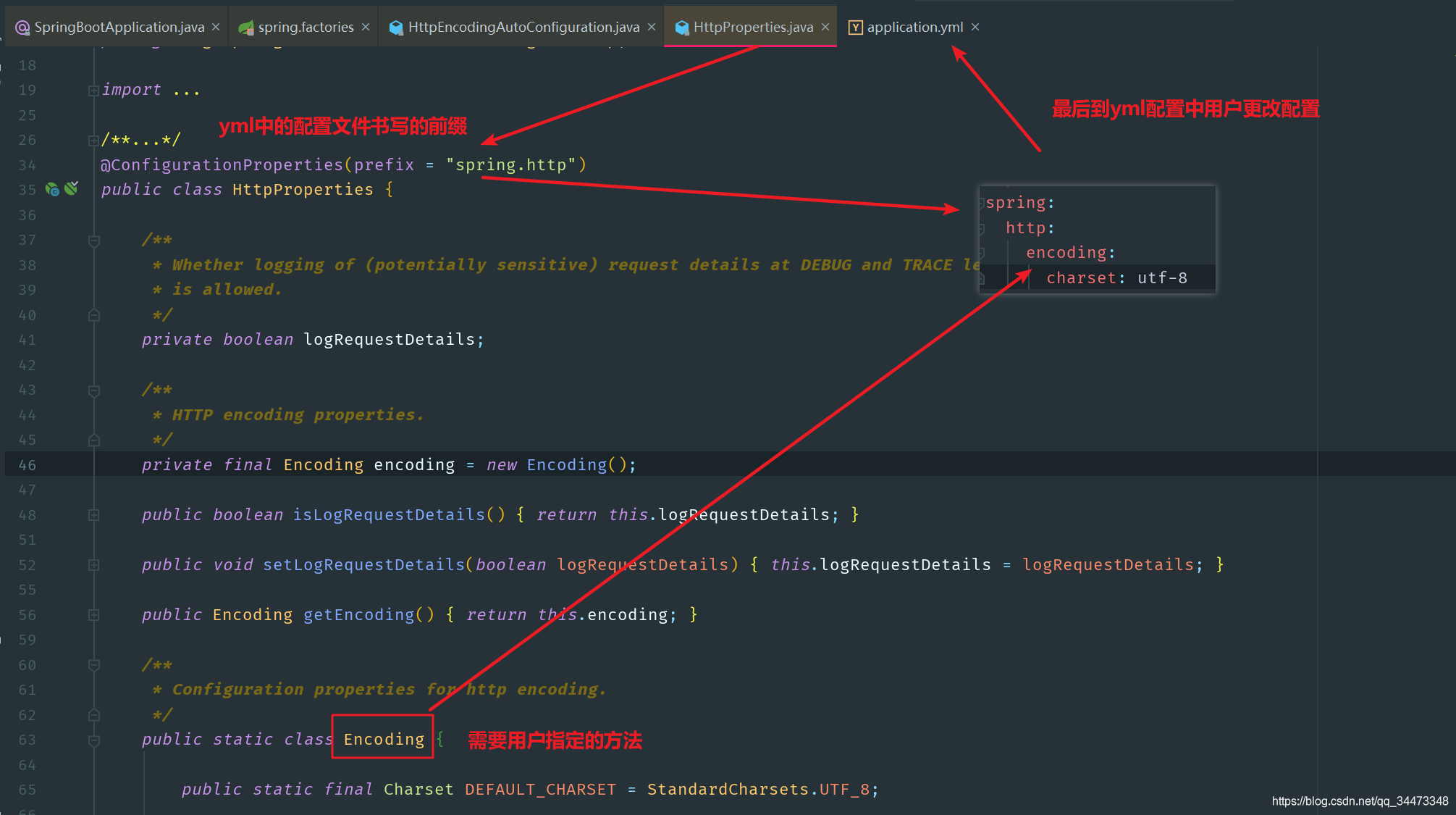1456x815 pixels.
Task: Expand the collapsed block at line 37
Action: point(93,240)
